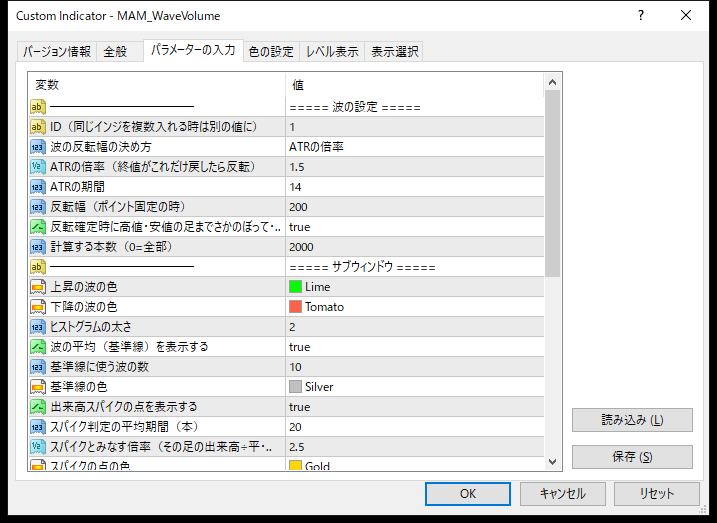Select the 上昇の波の色 variable label
This screenshot has height=523, width=717.
(84, 287)
